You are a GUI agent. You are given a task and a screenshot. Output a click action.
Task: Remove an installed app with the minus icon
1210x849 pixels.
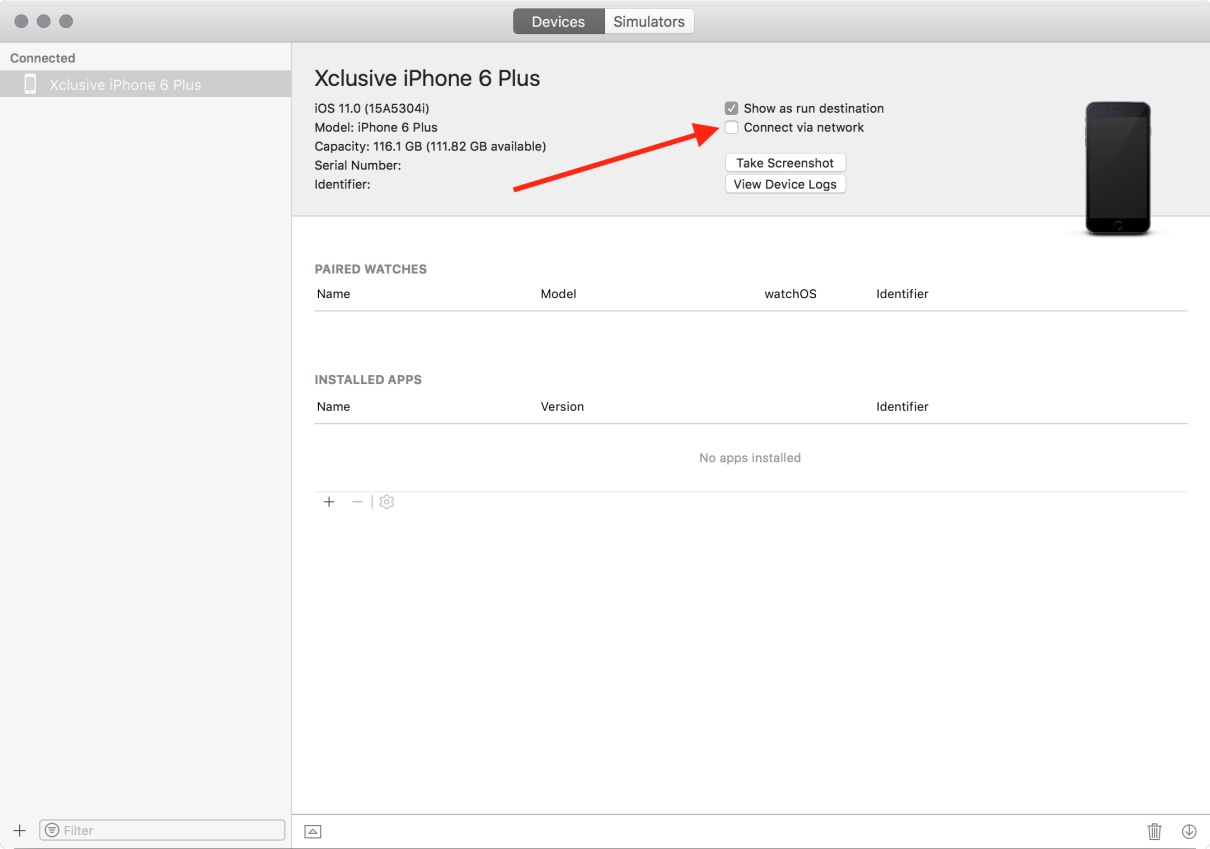click(357, 502)
